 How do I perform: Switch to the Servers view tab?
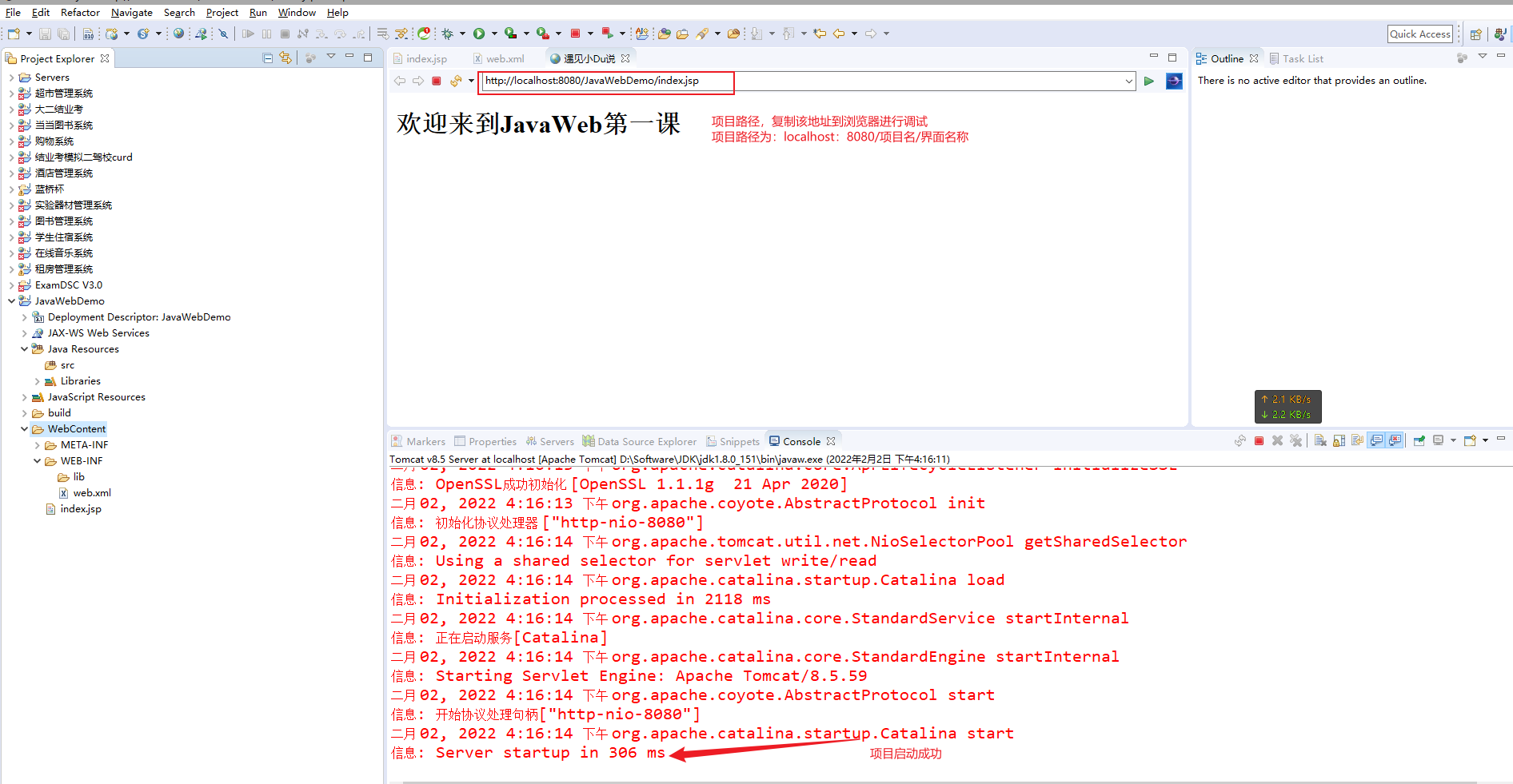(x=549, y=441)
